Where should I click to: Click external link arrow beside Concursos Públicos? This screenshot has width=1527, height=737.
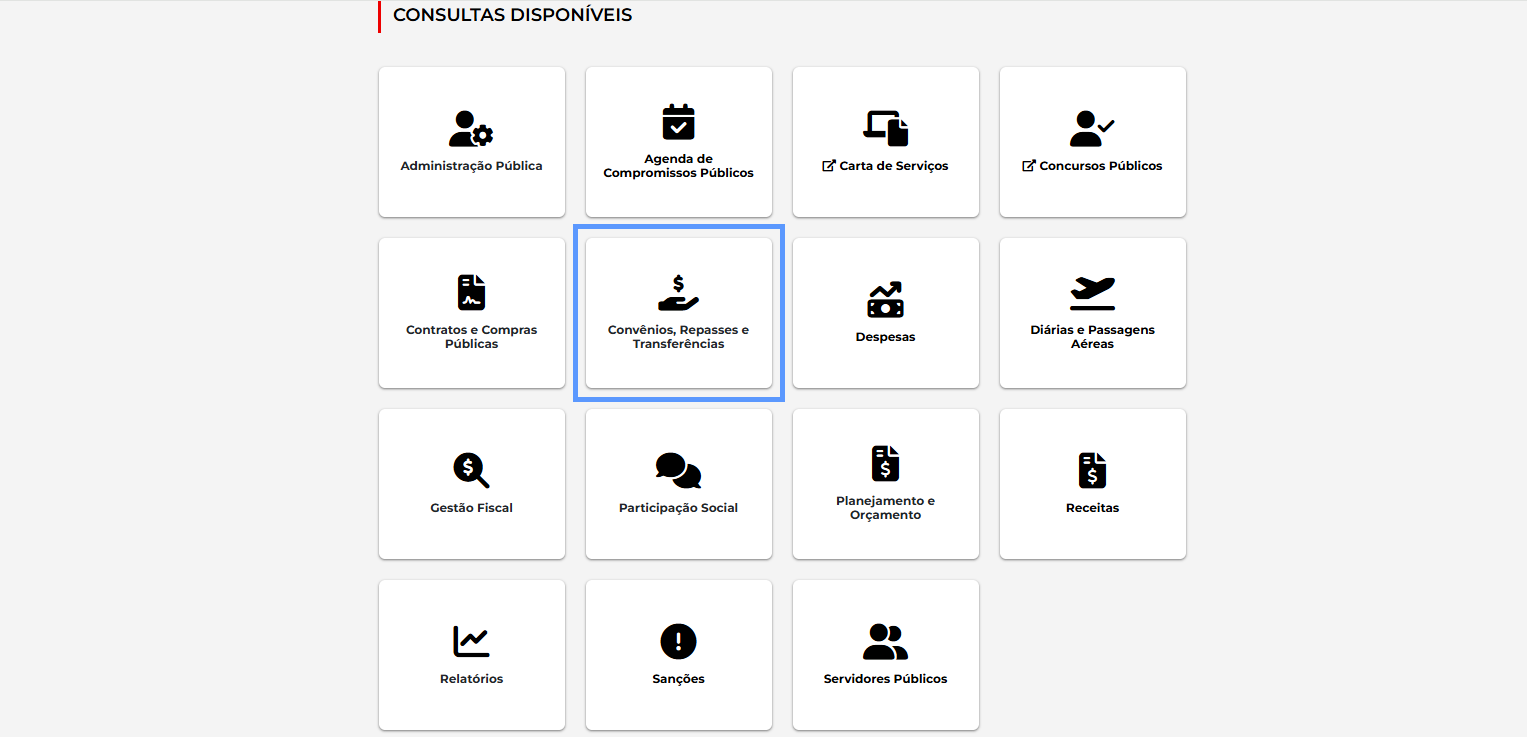click(x=1028, y=166)
